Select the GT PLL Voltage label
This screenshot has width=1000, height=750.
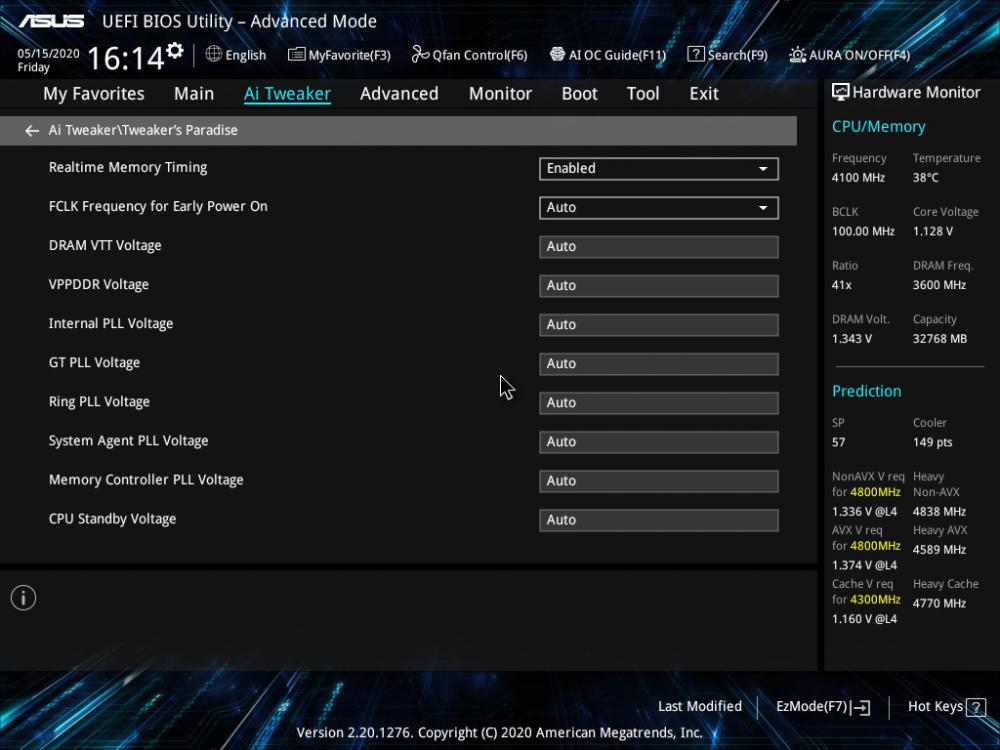coord(94,363)
